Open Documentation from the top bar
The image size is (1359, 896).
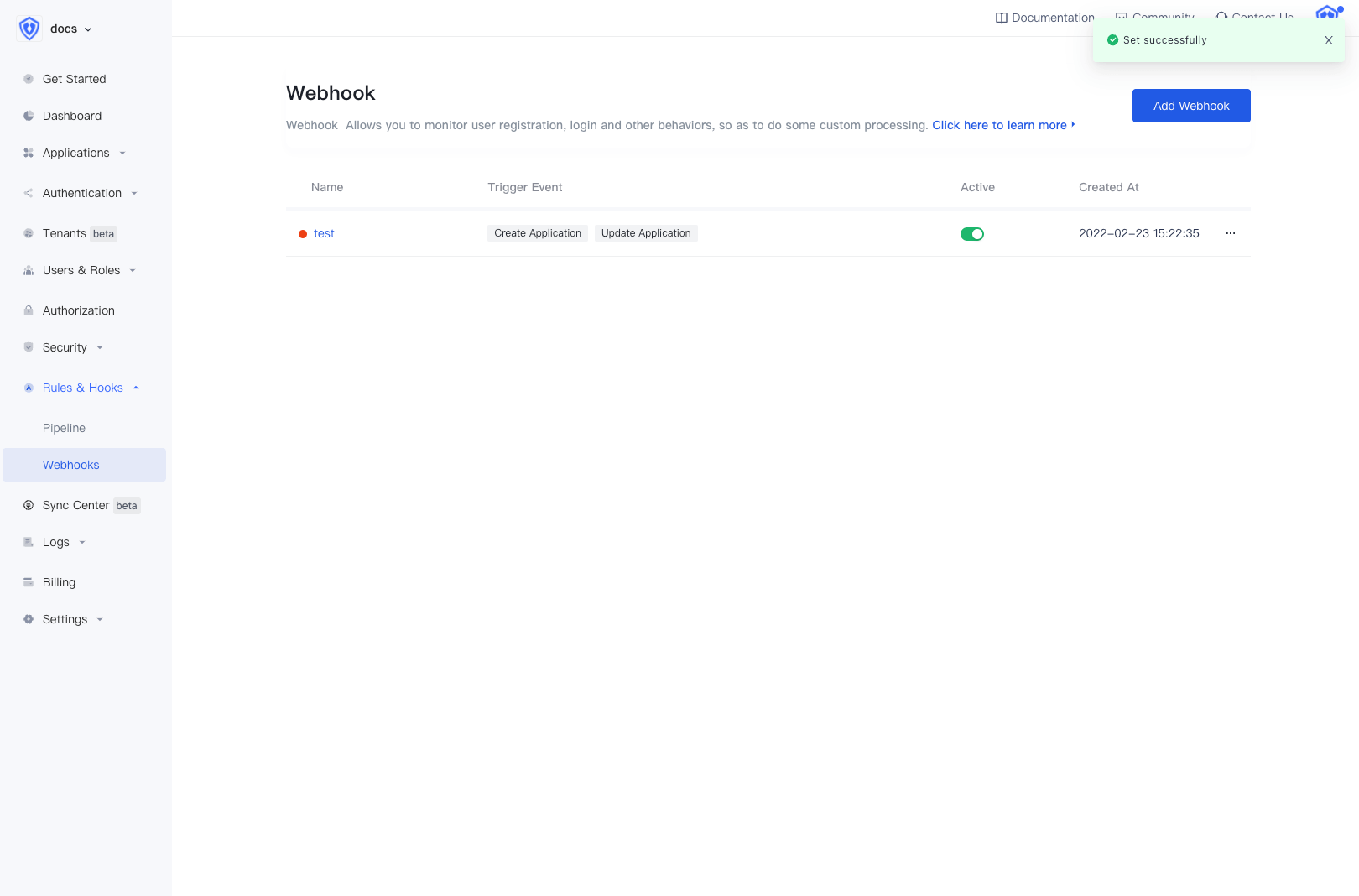[x=1044, y=17]
